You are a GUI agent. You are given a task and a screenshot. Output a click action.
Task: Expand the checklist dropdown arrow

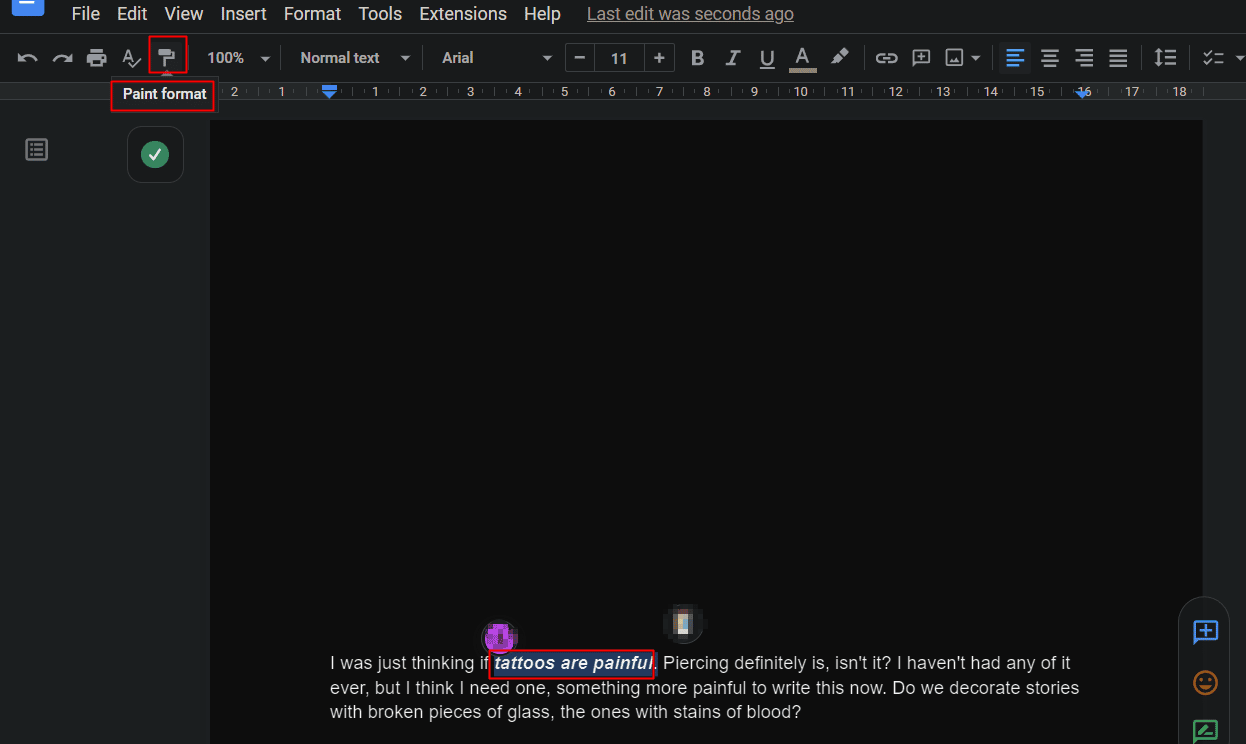click(1240, 58)
